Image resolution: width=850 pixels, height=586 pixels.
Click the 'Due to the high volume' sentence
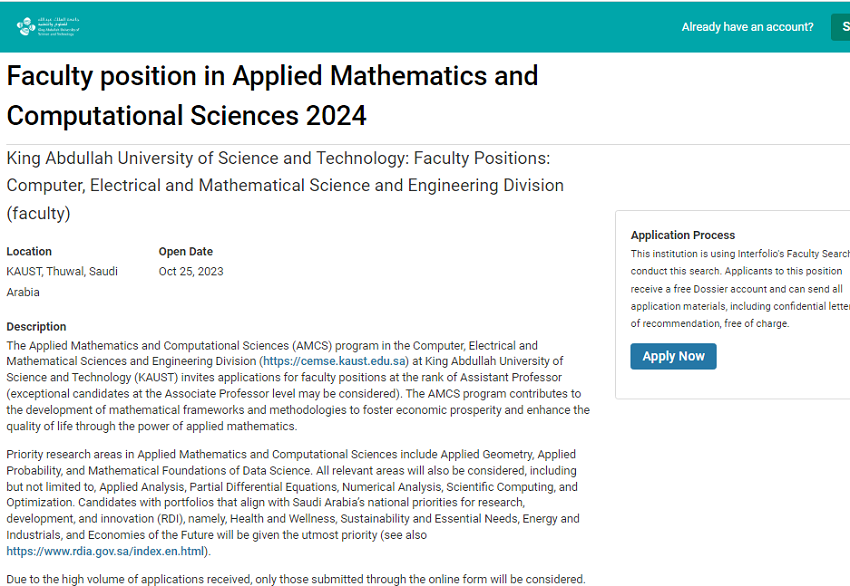pos(295,579)
